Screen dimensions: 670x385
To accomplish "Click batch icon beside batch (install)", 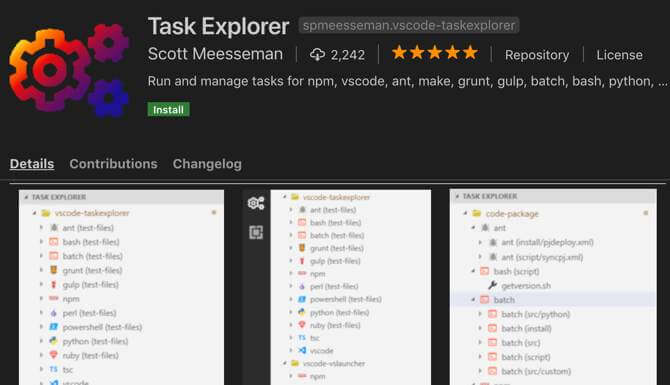I will 493,328.
